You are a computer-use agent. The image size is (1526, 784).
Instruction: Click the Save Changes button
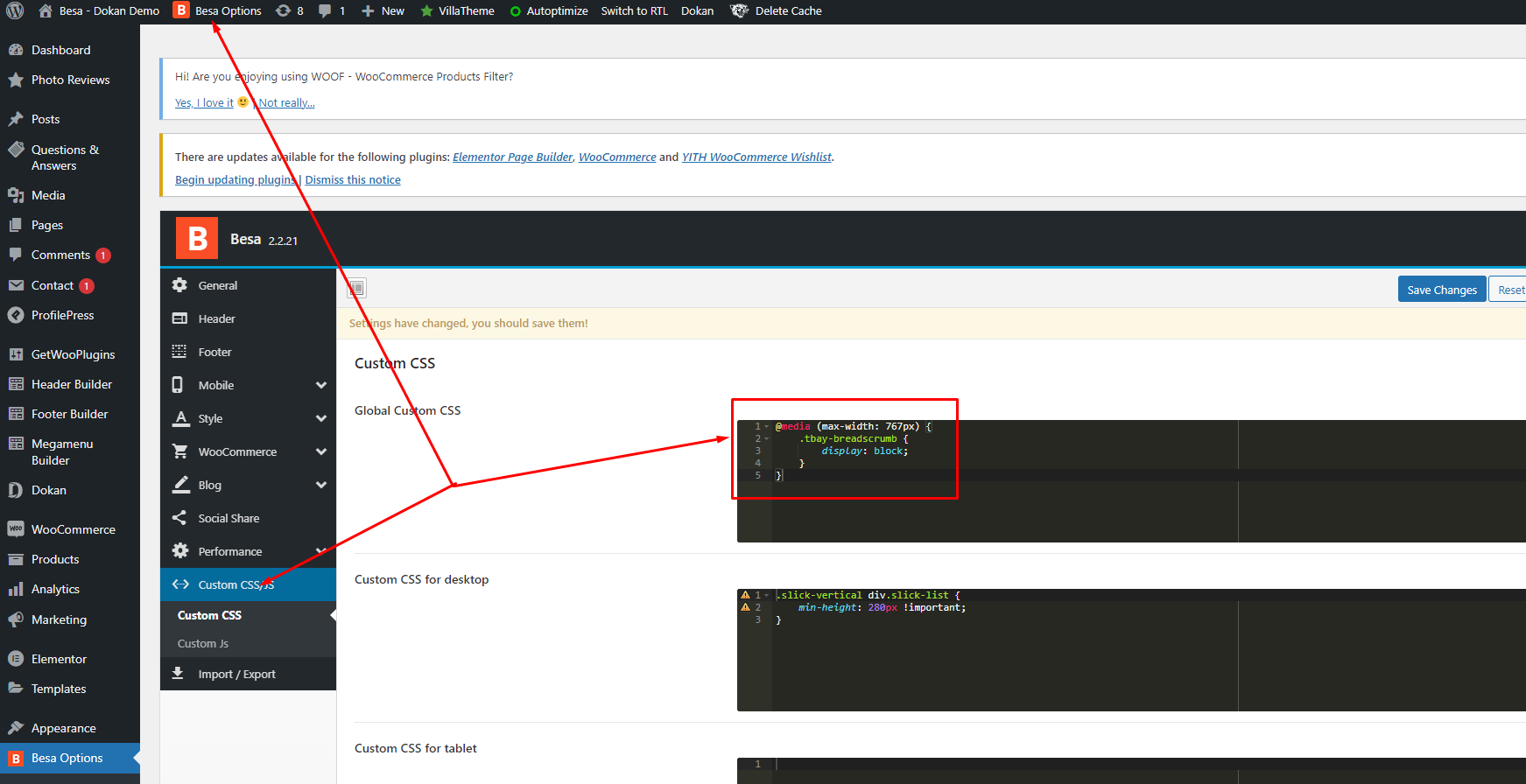tap(1442, 290)
